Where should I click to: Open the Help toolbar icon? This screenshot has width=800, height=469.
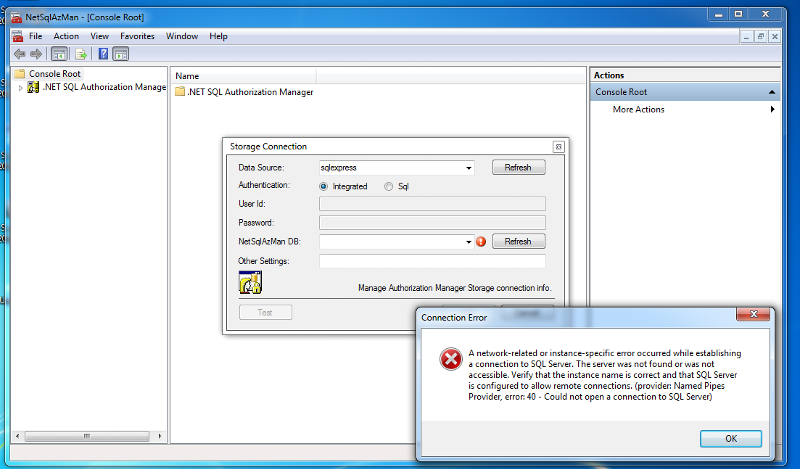pos(103,54)
